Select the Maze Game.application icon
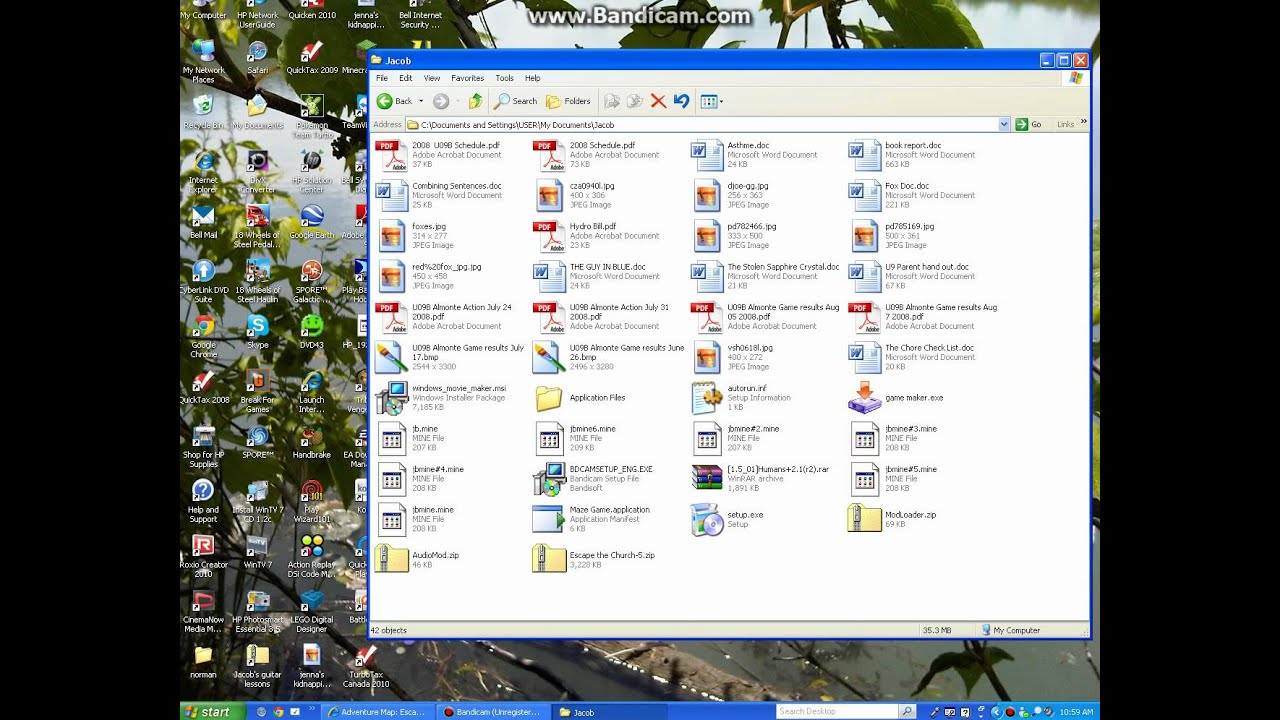 pos(549,519)
